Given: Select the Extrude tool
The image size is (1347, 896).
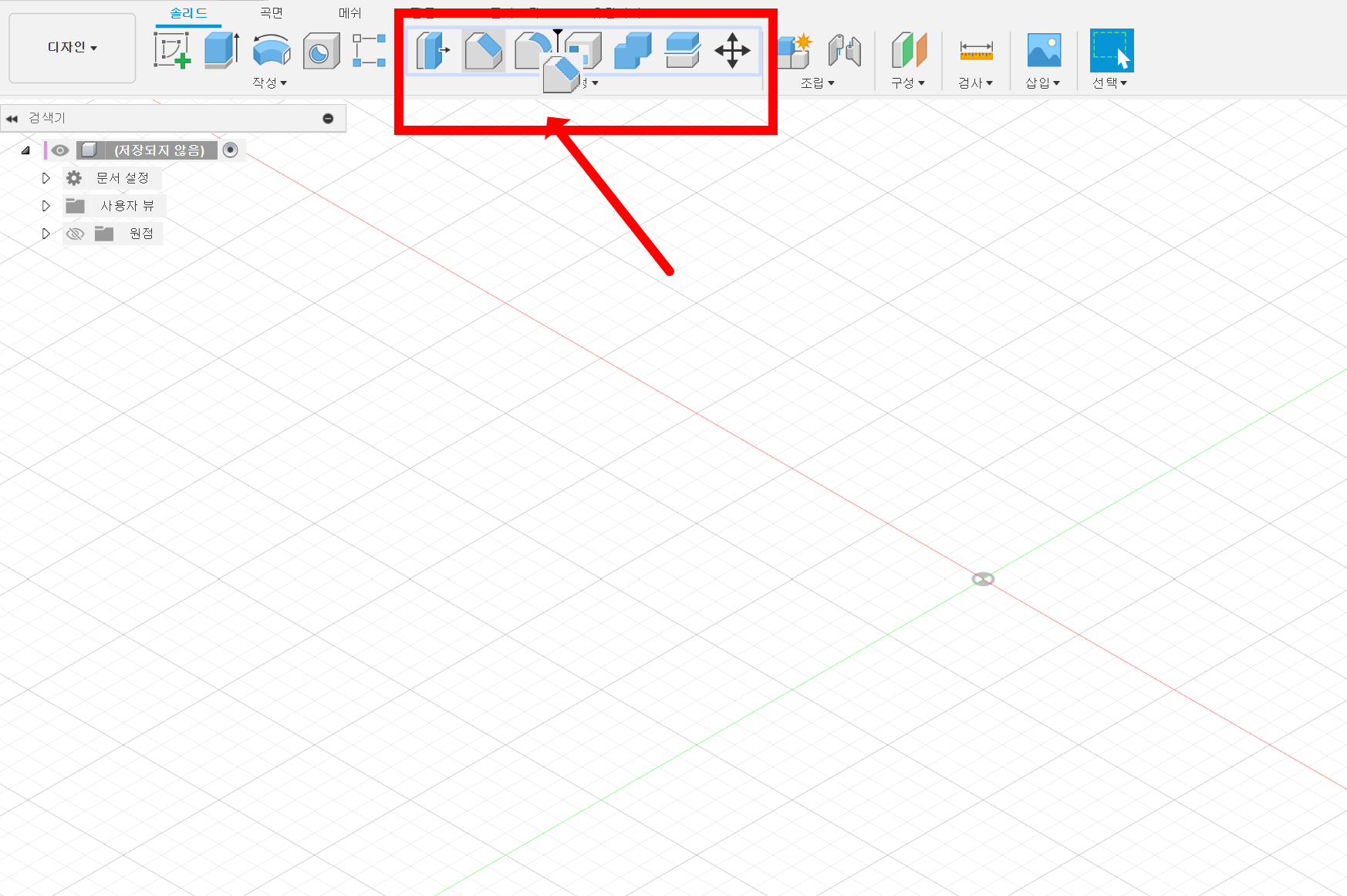Looking at the screenshot, I should point(221,50).
